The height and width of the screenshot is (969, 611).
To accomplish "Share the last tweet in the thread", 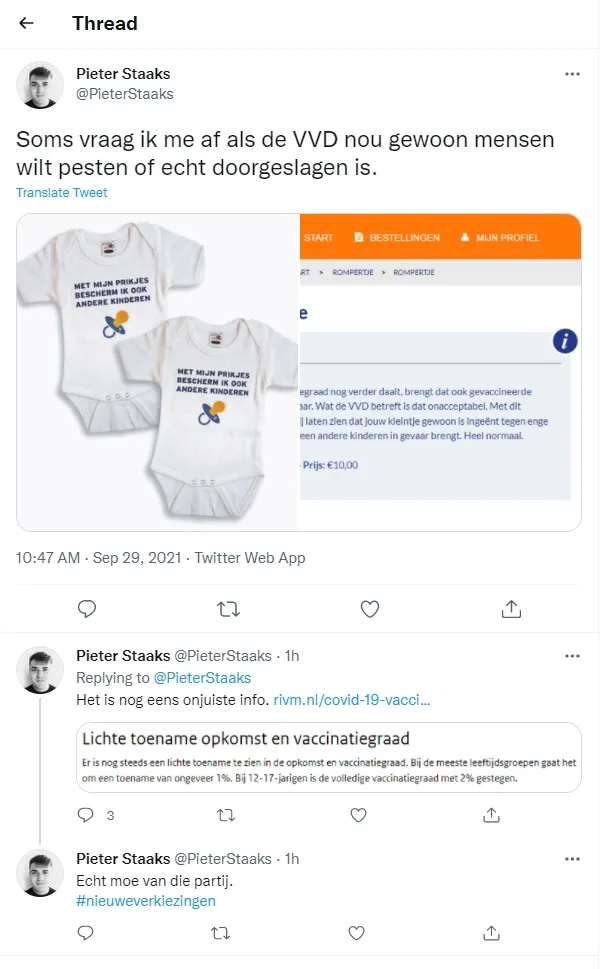I will pos(490,932).
